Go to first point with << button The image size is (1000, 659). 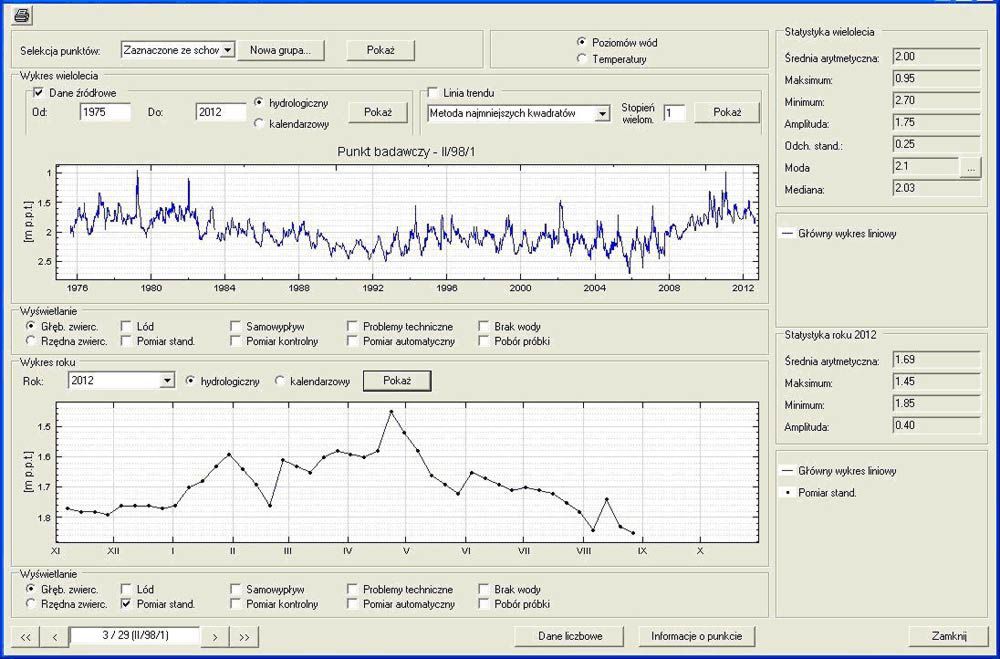(x=26, y=636)
